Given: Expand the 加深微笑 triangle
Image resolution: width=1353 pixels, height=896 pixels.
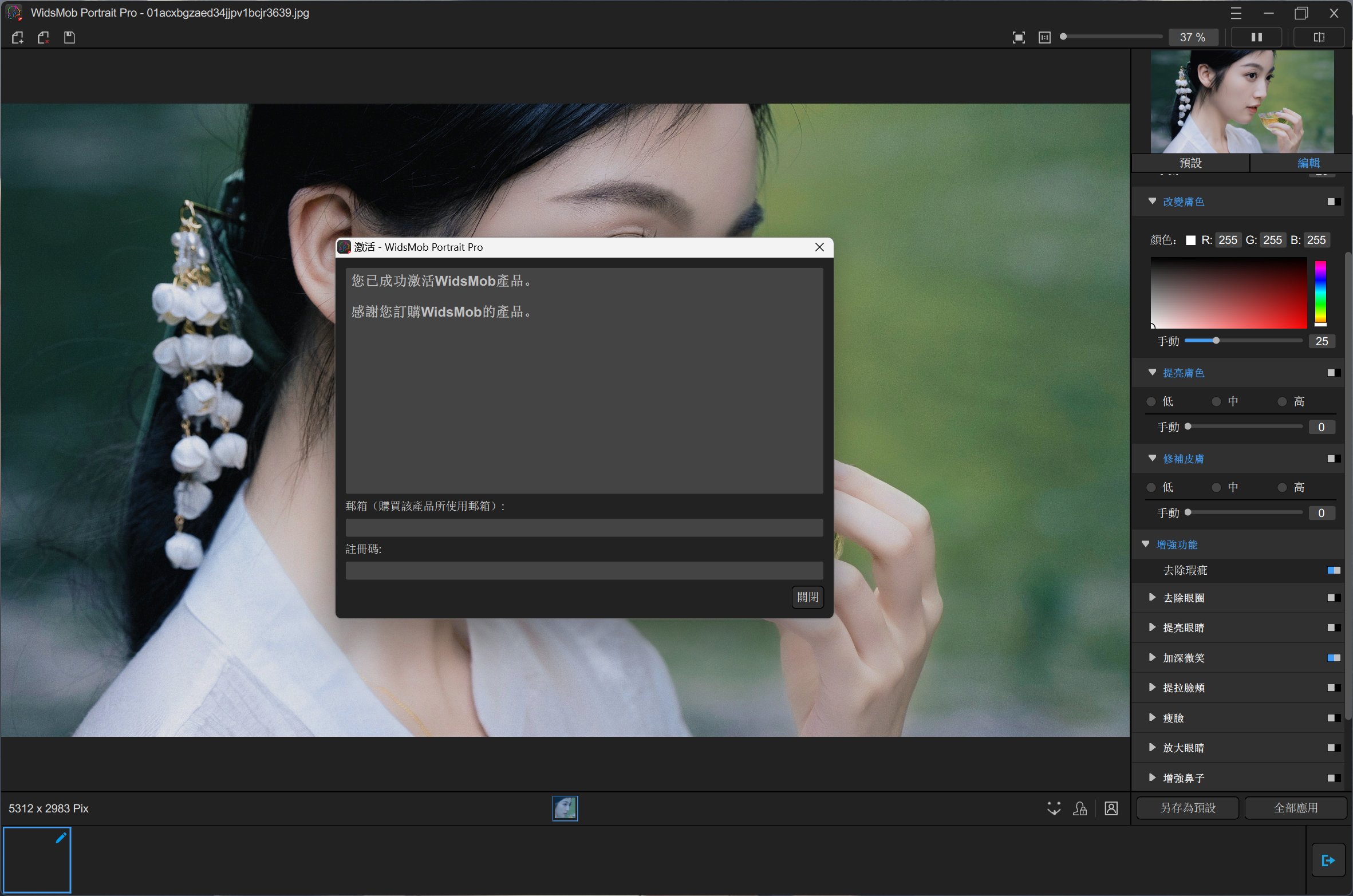Looking at the screenshot, I should (x=1152, y=657).
